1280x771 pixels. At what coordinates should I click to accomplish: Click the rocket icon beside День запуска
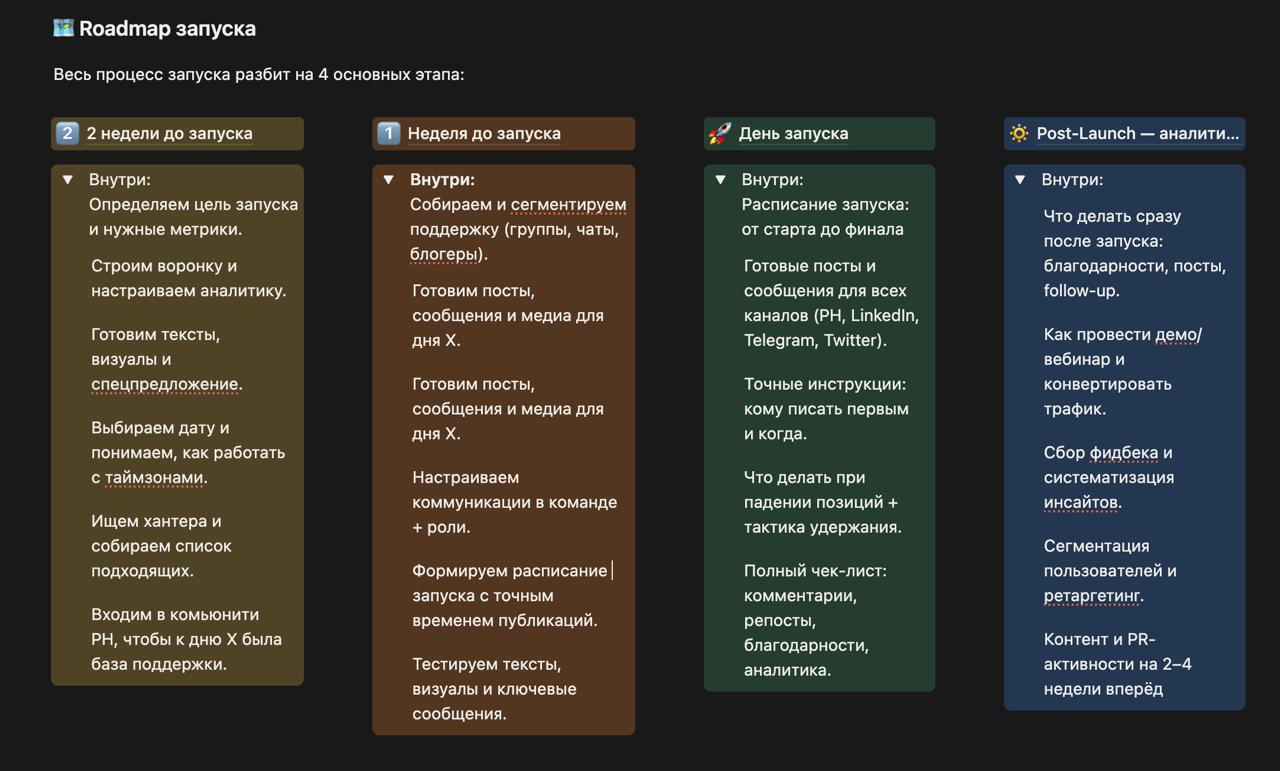(x=720, y=133)
